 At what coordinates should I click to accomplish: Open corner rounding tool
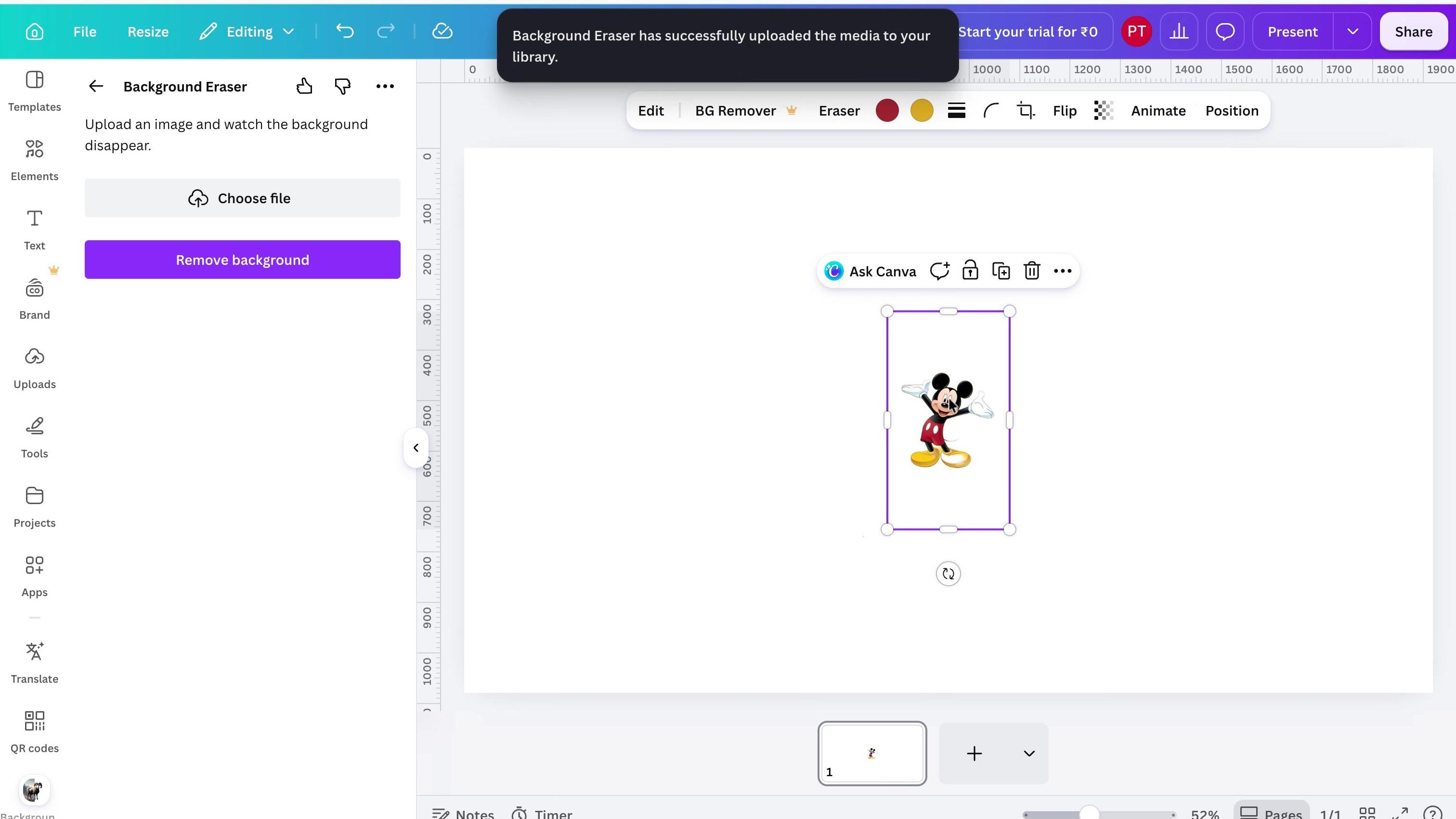point(991,111)
